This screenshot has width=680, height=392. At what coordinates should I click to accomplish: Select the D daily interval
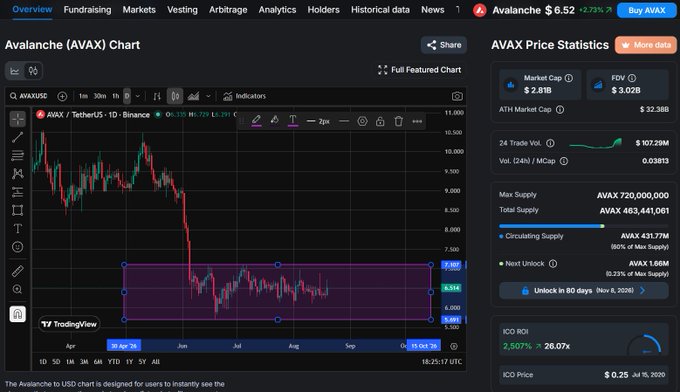[127, 96]
